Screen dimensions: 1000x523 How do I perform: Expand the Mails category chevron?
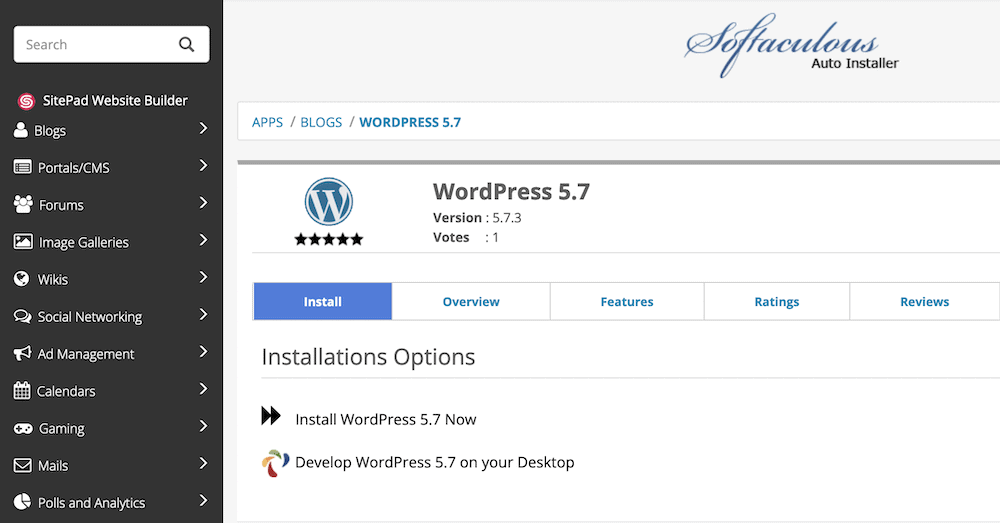pos(203,463)
